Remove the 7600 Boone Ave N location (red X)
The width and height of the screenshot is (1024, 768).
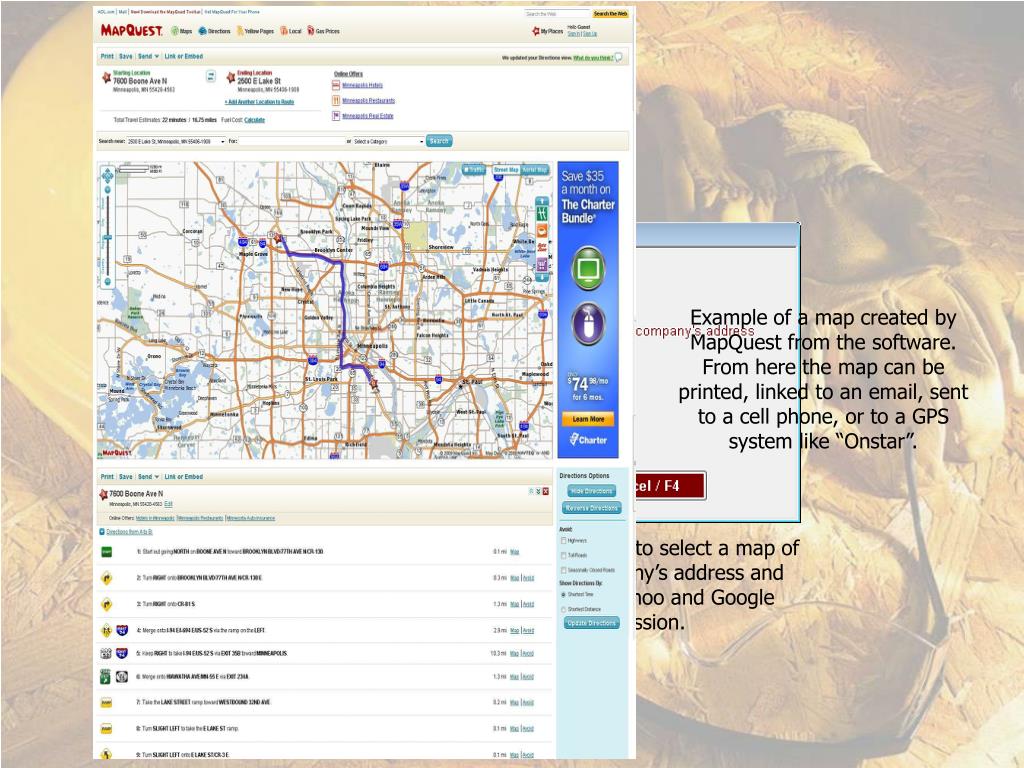(546, 491)
